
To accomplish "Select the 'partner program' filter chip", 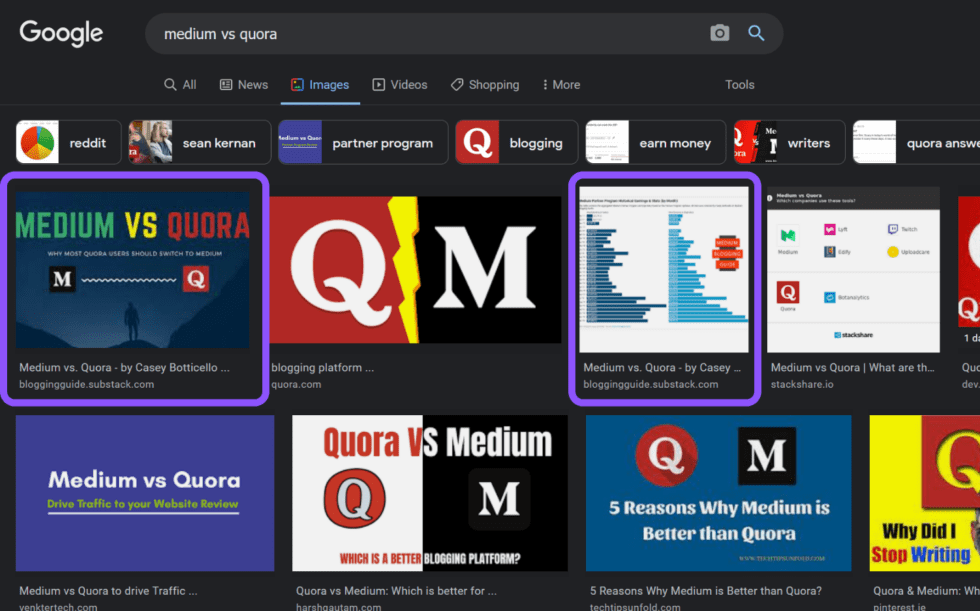I will point(363,142).
